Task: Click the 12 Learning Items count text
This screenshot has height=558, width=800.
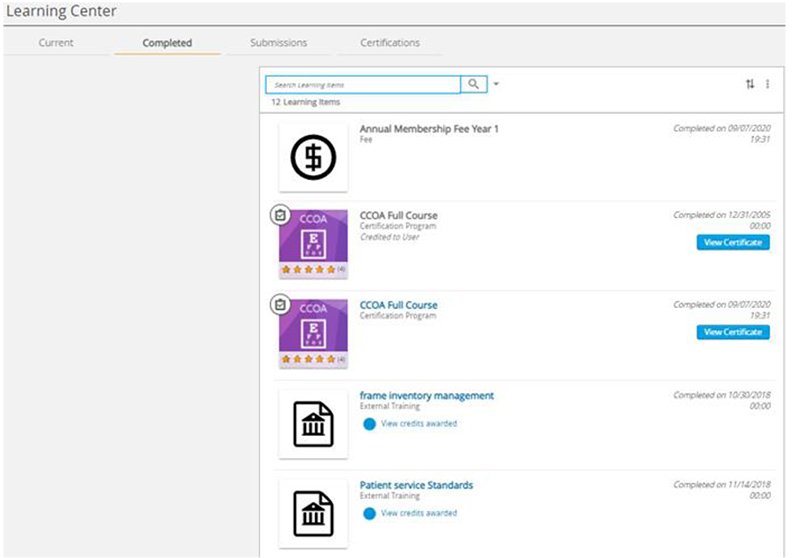Action: pyautogui.click(x=306, y=102)
